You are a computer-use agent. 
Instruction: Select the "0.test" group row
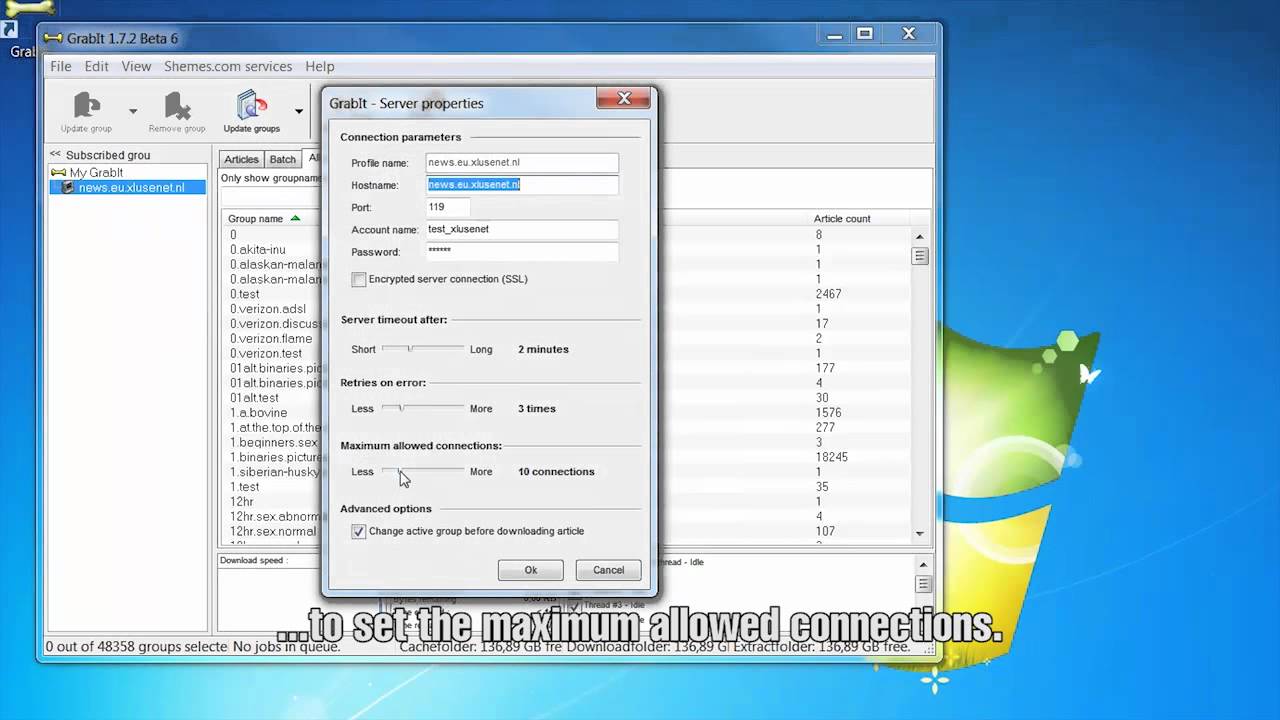pos(245,294)
